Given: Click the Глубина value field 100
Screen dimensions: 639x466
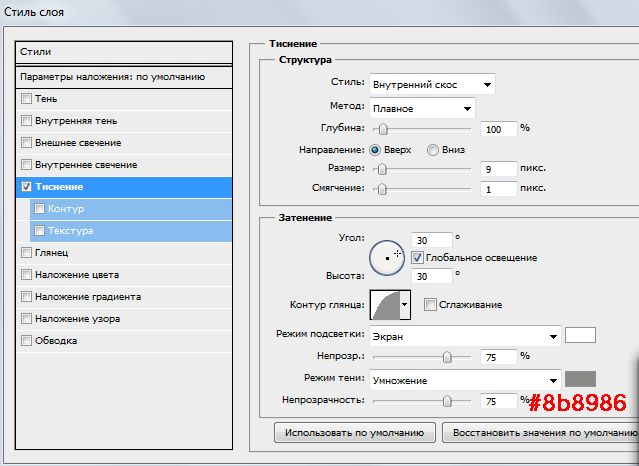Looking at the screenshot, I should (499, 130).
